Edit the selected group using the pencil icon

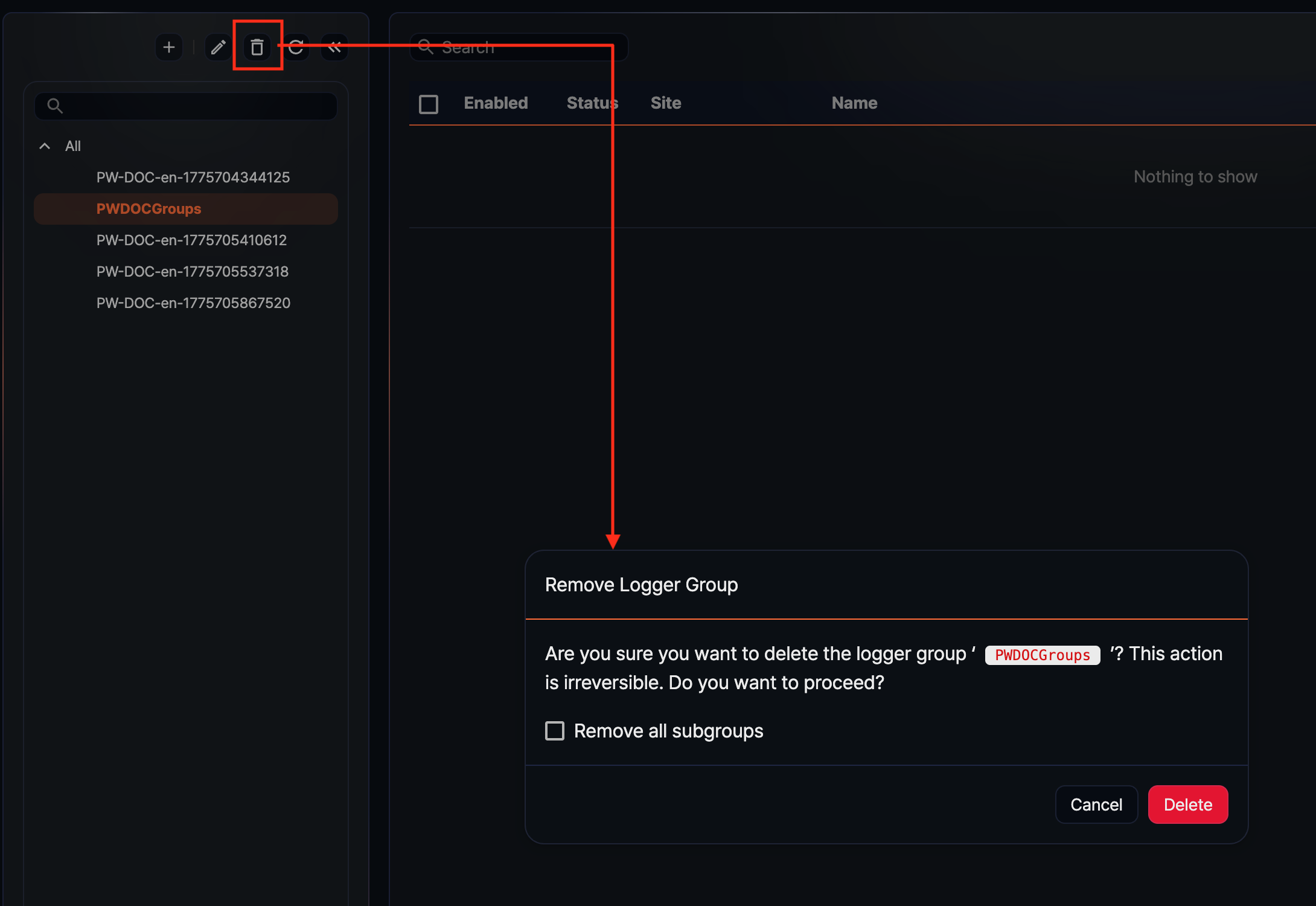pyautogui.click(x=217, y=47)
